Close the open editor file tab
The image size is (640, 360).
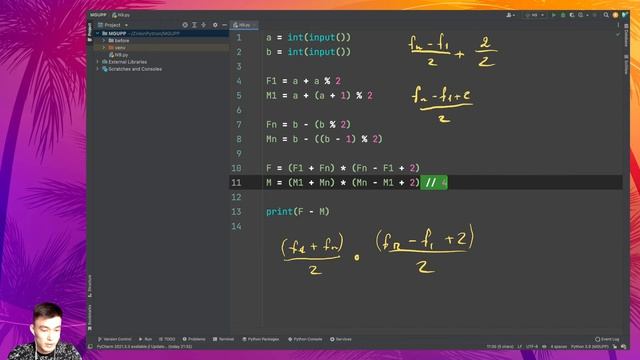[254, 25]
